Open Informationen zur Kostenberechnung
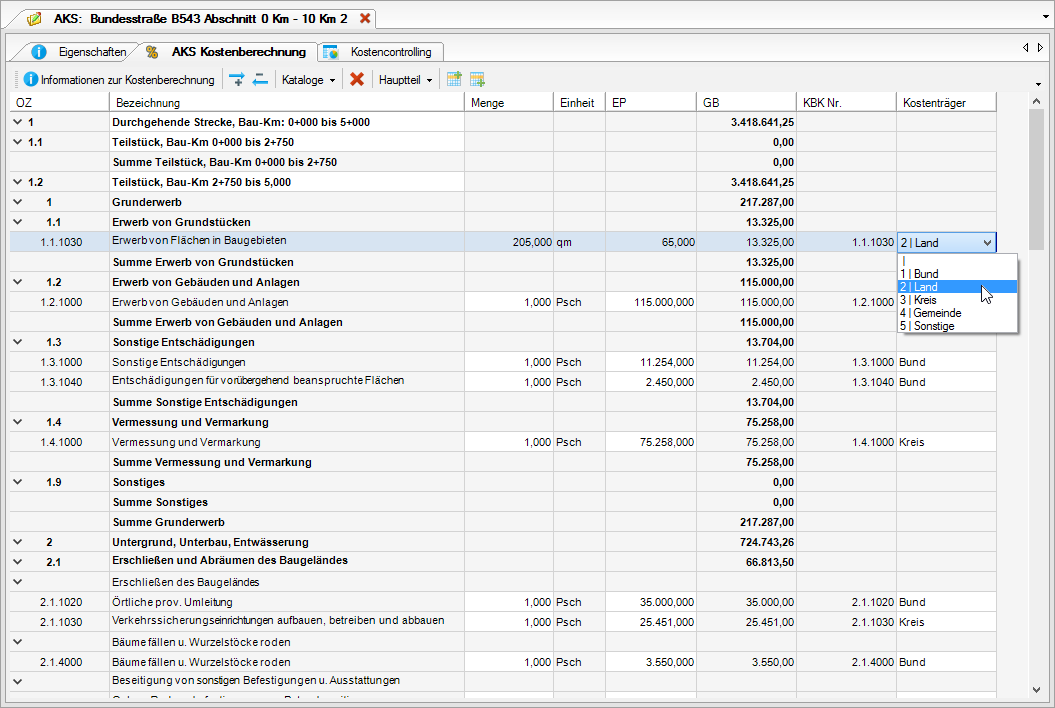 click(119, 79)
